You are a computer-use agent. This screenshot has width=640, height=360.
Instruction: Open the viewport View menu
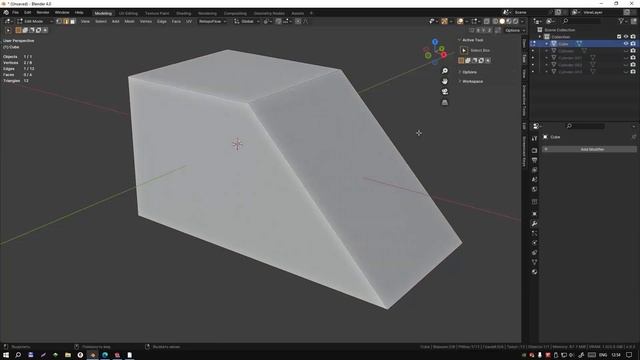tap(85, 21)
